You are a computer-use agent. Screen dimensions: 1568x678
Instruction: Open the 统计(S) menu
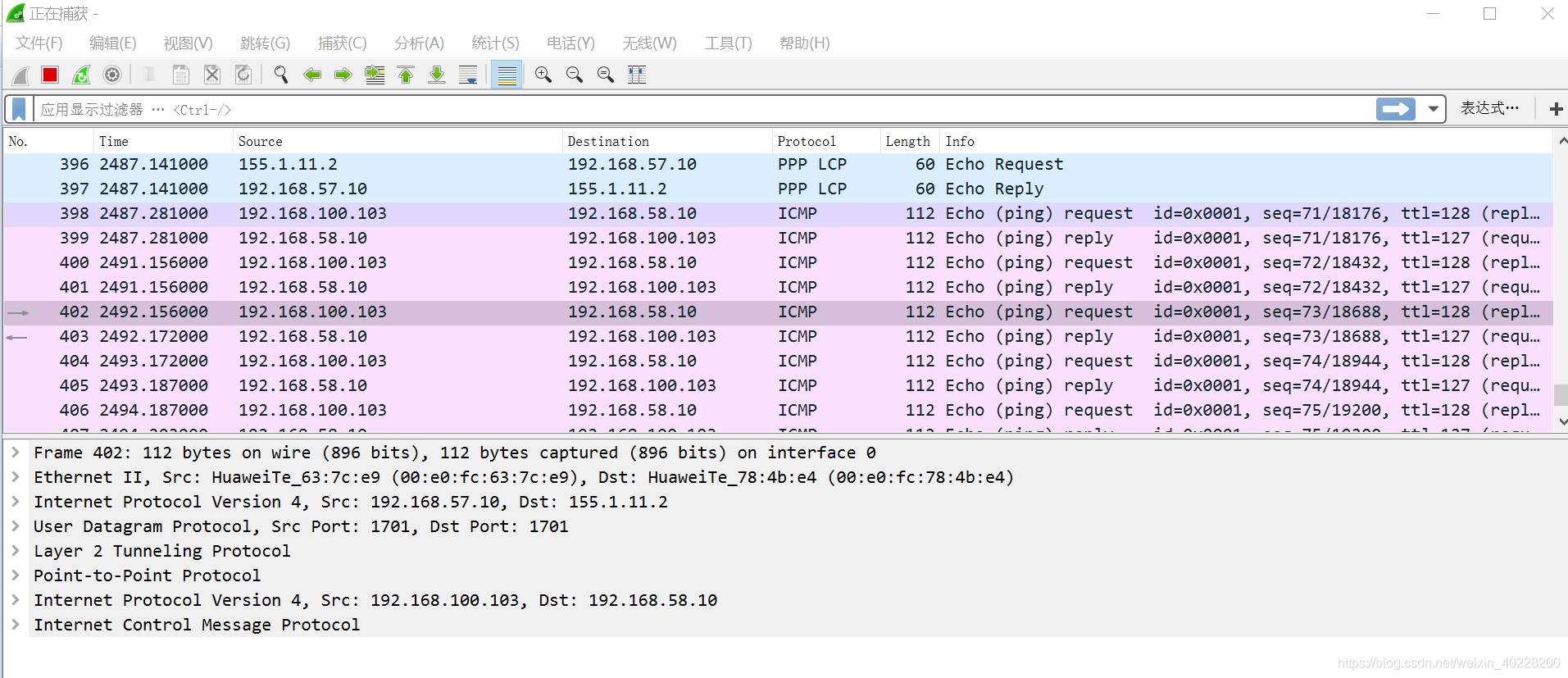click(495, 43)
